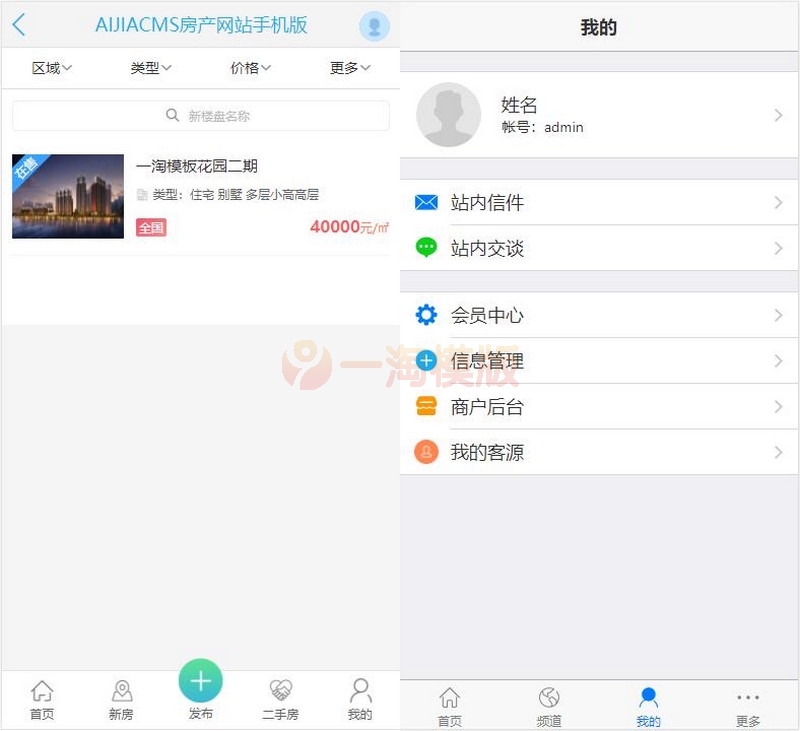Tap the green 发布 plus icon
This screenshot has width=800, height=731.
pos(200,683)
